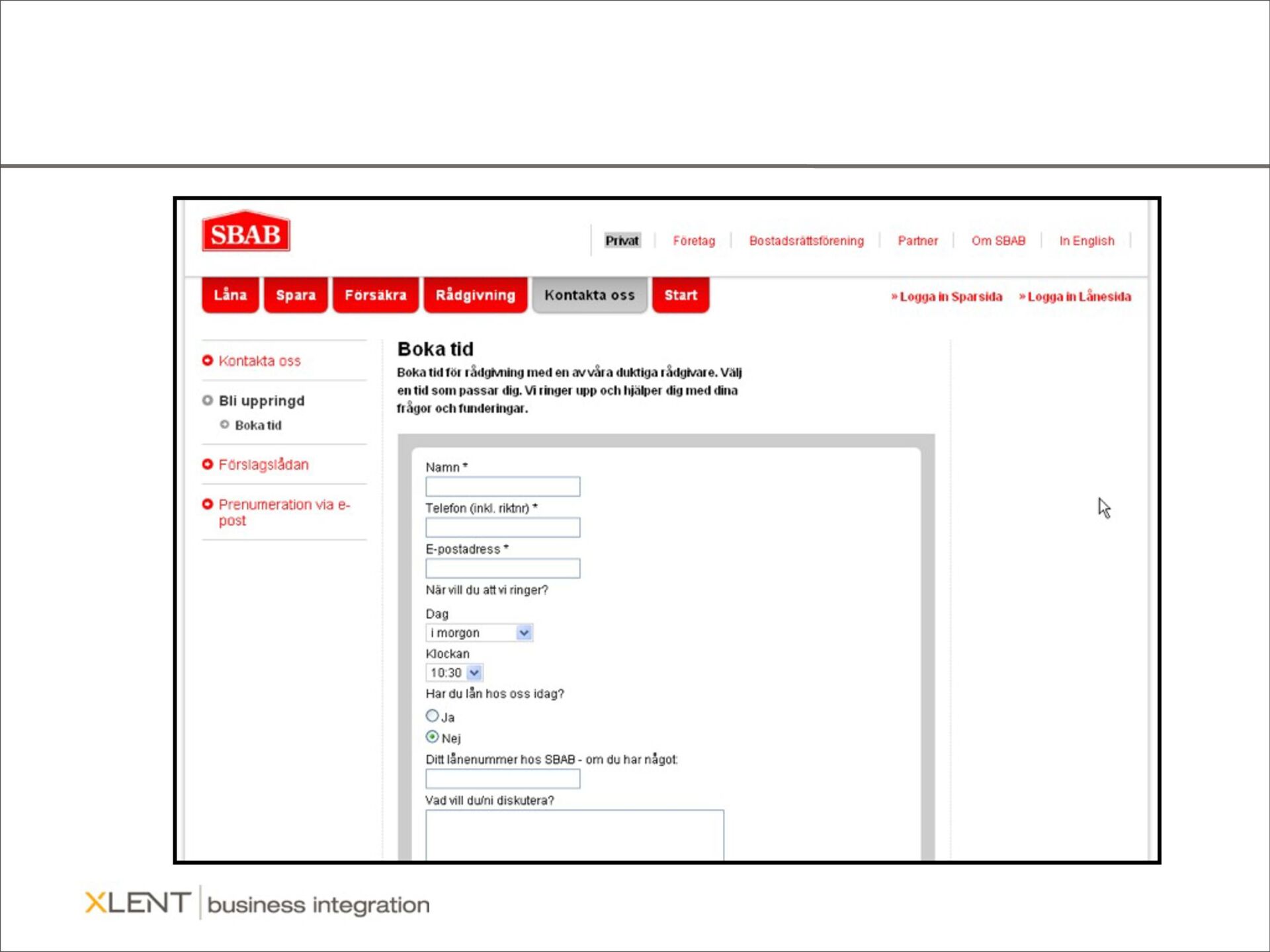Select the Nej radio button
Viewport: 1270px width, 952px height.
433,736
